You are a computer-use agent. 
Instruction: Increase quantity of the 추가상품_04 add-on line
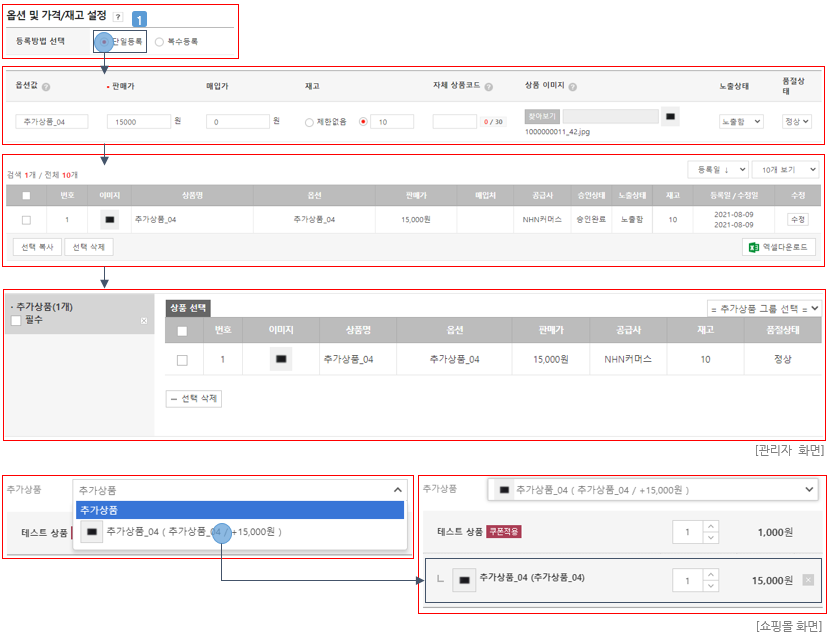(x=710, y=575)
